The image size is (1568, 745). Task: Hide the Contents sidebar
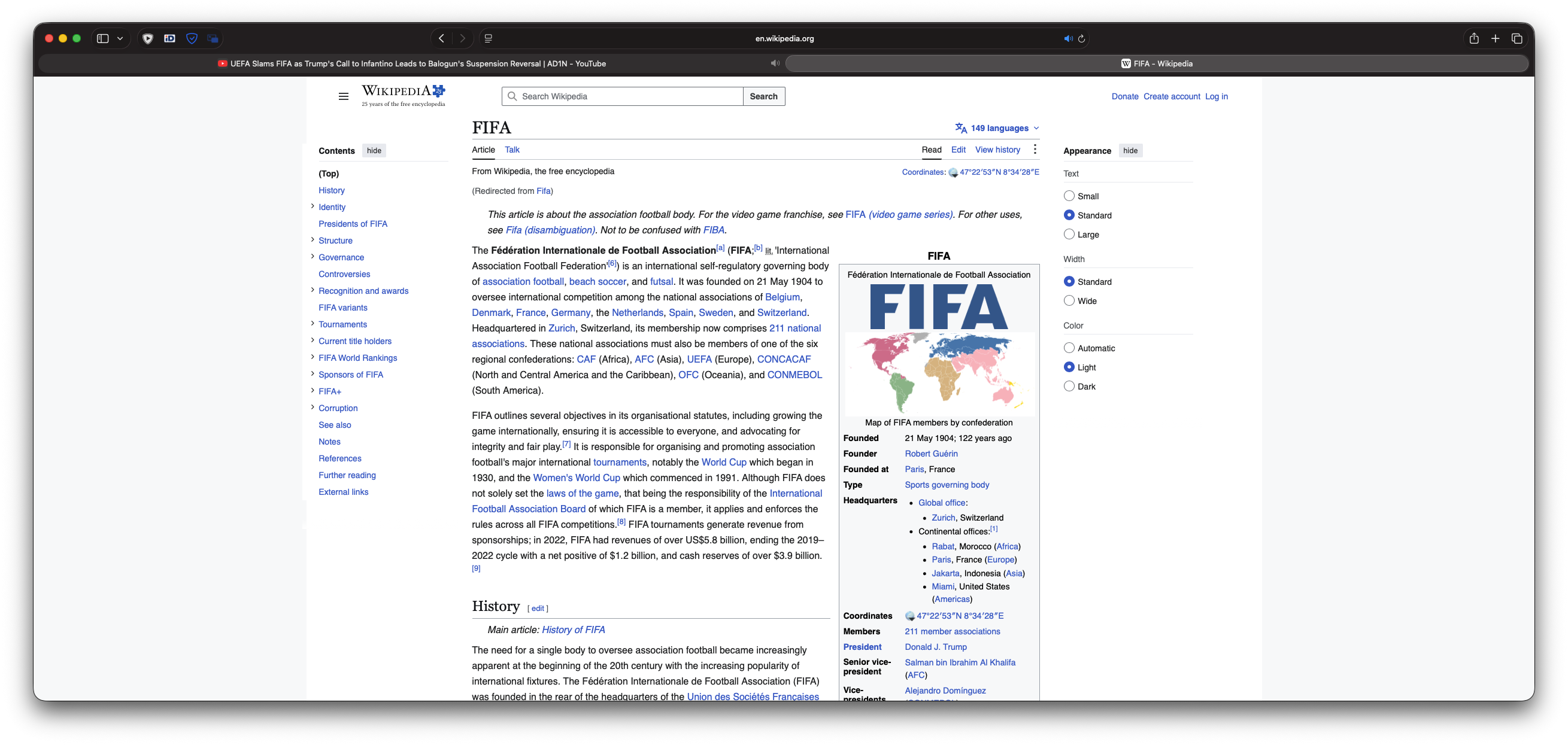tap(374, 151)
